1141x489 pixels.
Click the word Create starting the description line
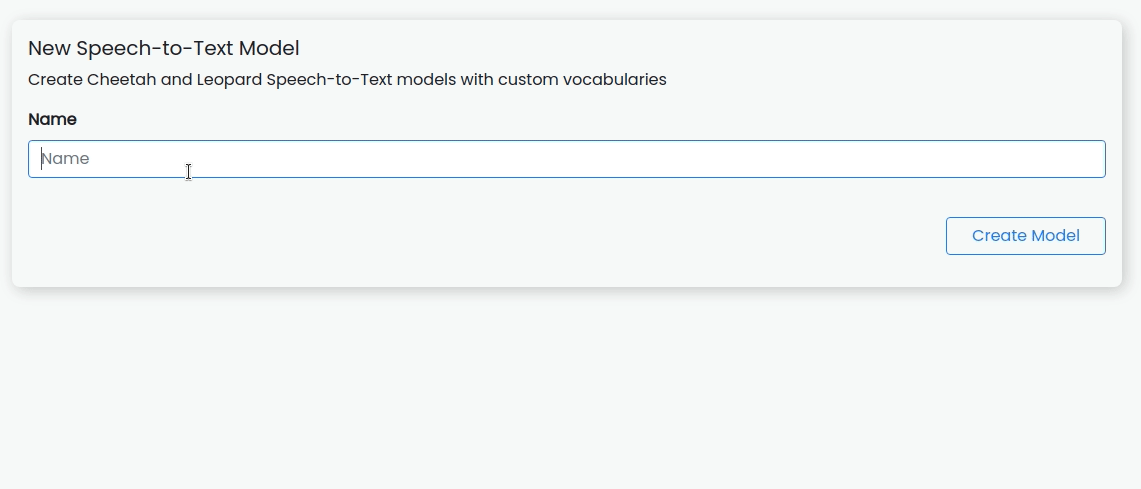pos(55,79)
